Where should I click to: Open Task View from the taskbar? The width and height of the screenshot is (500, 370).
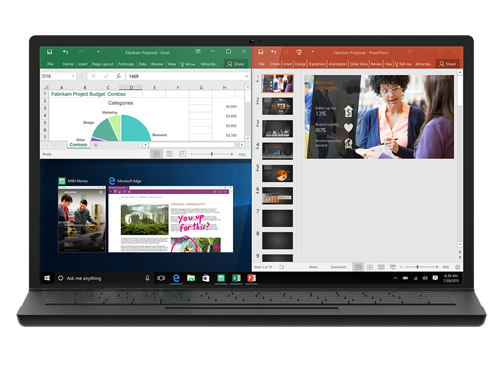(x=161, y=278)
